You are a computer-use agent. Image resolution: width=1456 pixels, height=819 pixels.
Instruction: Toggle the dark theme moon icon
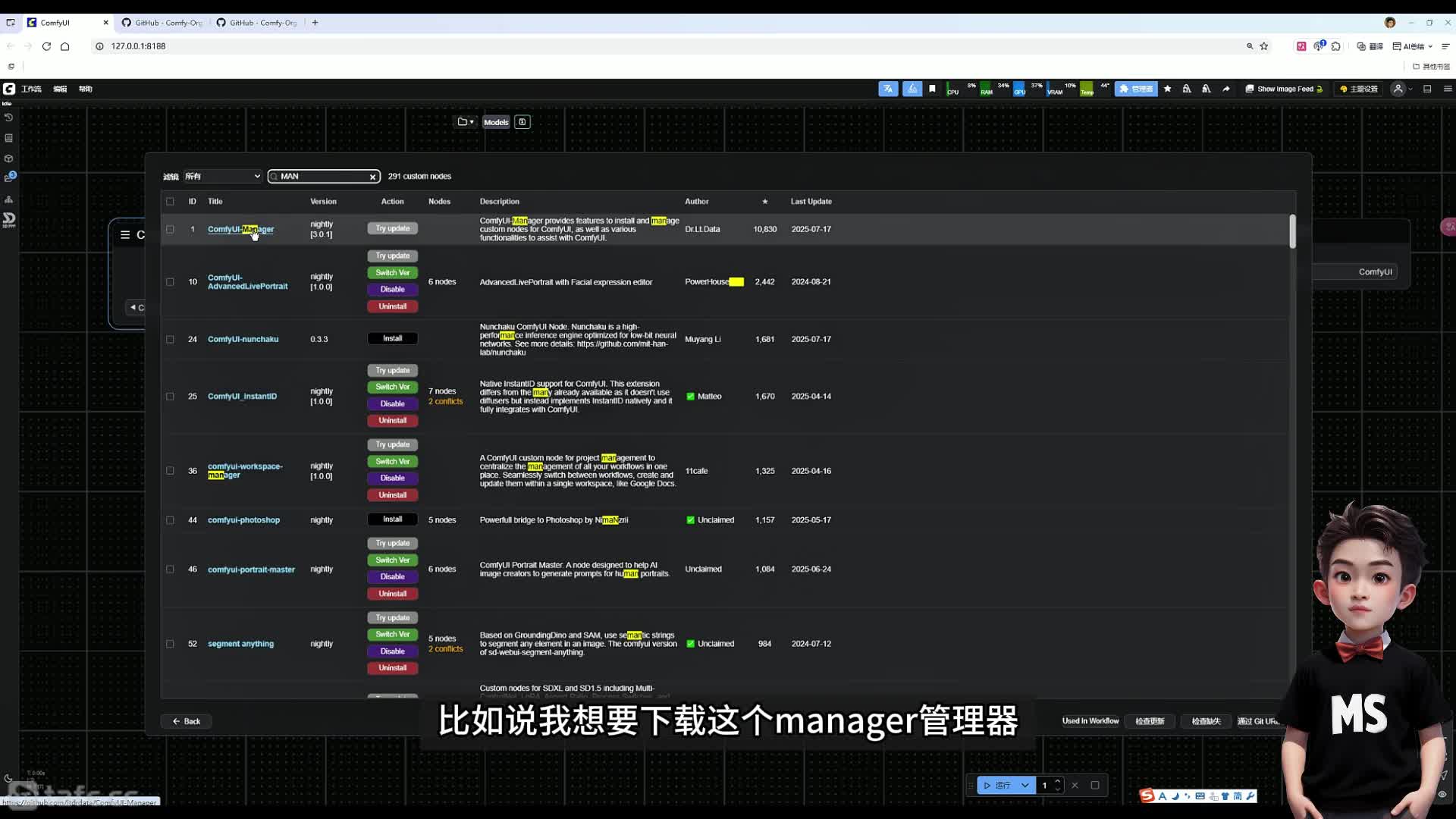[x=9, y=778]
